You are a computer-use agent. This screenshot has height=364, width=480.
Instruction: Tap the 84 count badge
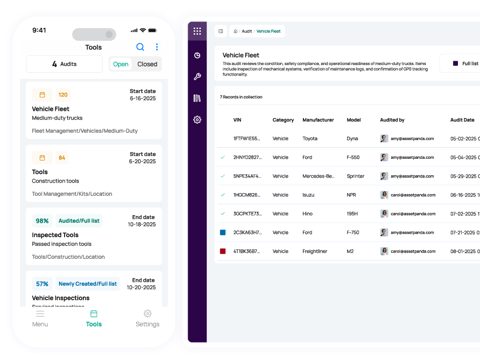(62, 158)
